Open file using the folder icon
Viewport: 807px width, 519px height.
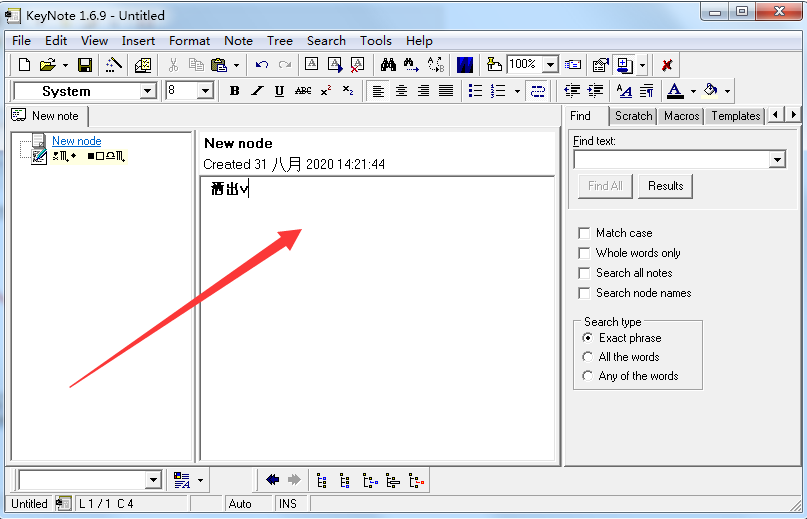pos(47,65)
